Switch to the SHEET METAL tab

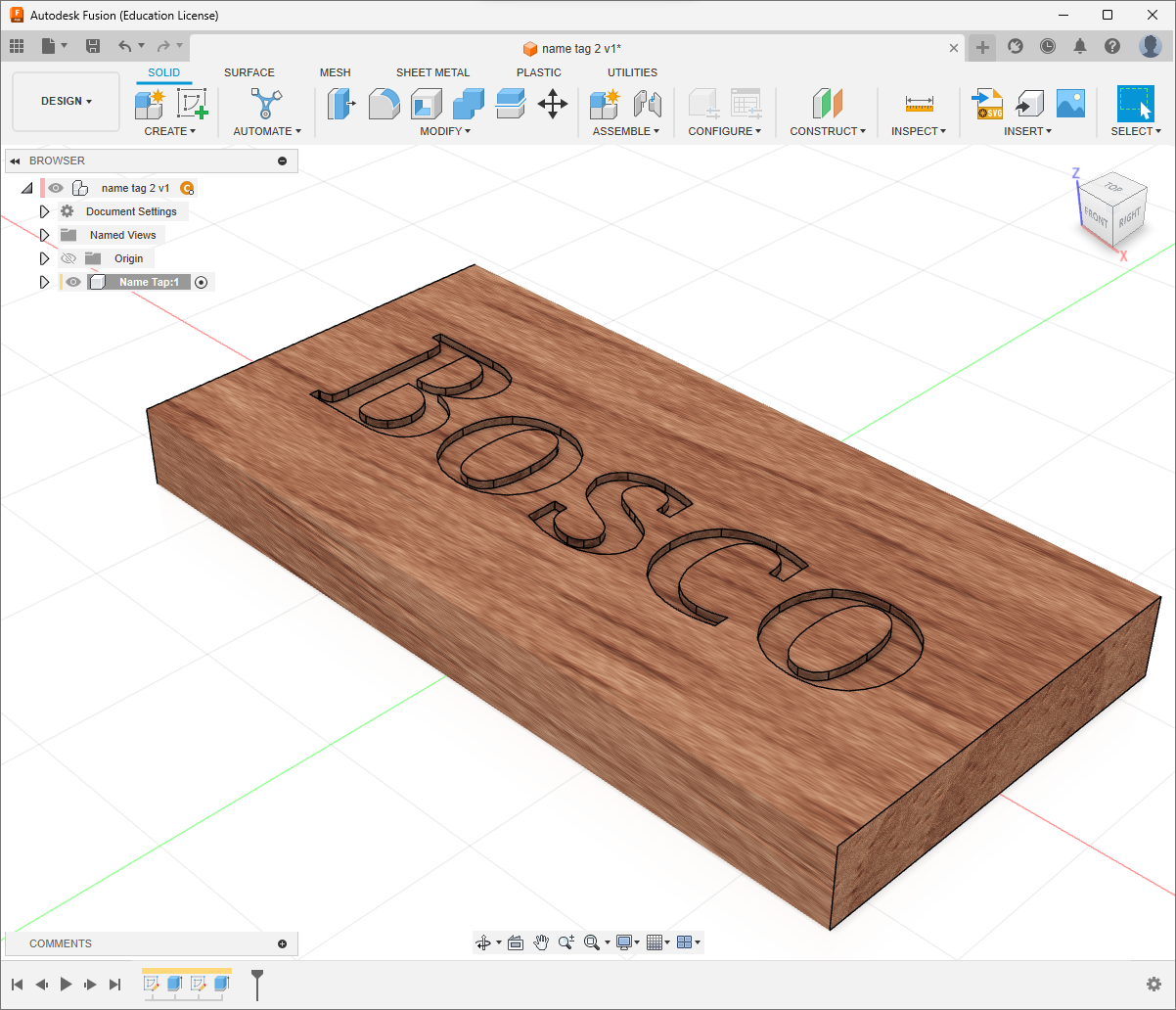pyautogui.click(x=432, y=72)
